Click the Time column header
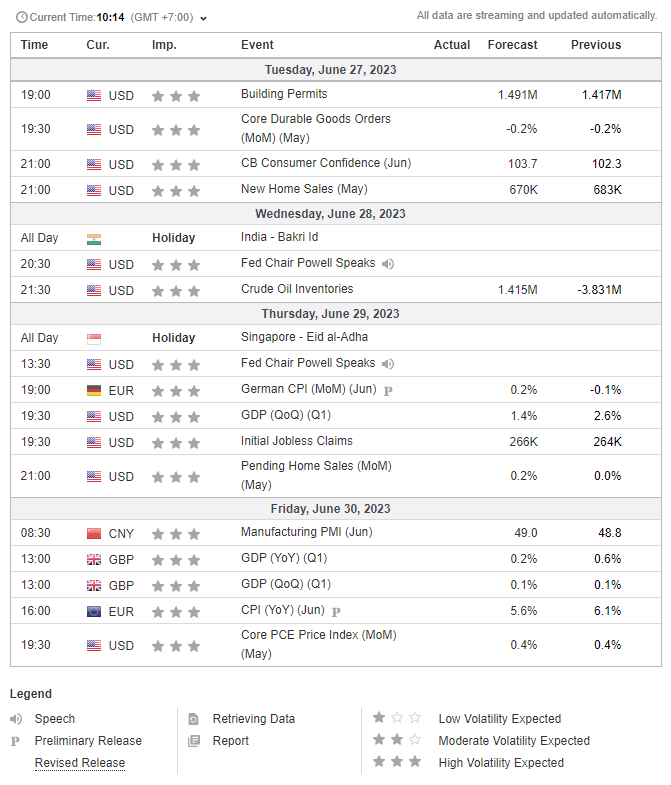Viewport: 671px width, 785px height. (34, 45)
